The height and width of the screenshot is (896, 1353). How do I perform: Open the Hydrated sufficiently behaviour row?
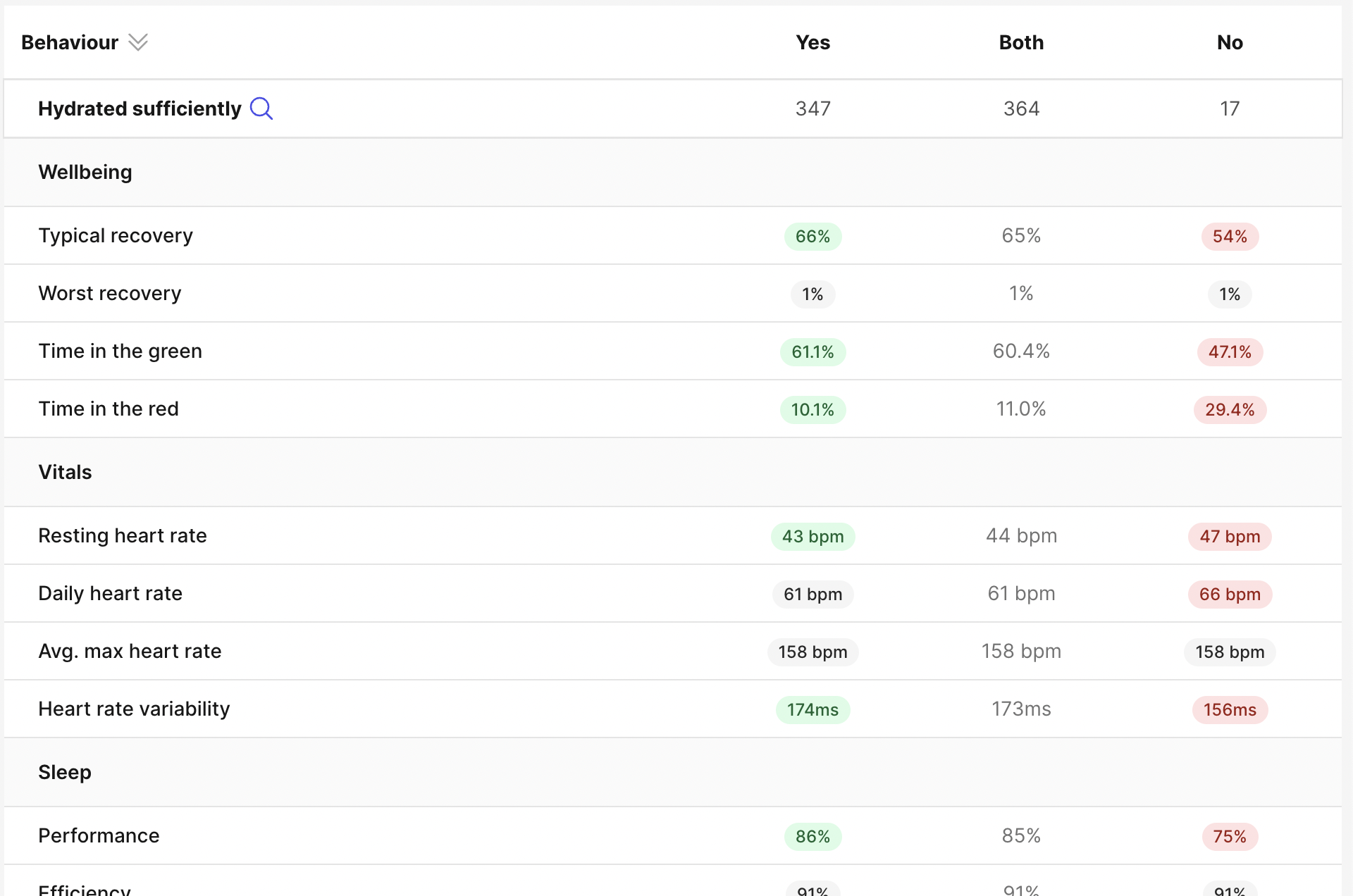point(673,108)
